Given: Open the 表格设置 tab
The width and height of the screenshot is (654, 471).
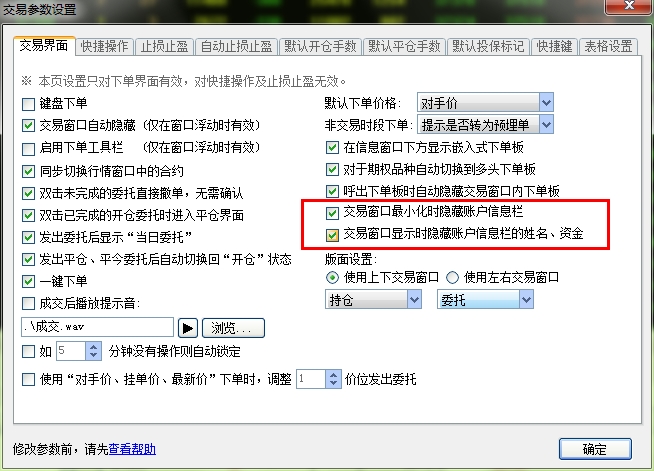Looking at the screenshot, I should click(x=608, y=46).
